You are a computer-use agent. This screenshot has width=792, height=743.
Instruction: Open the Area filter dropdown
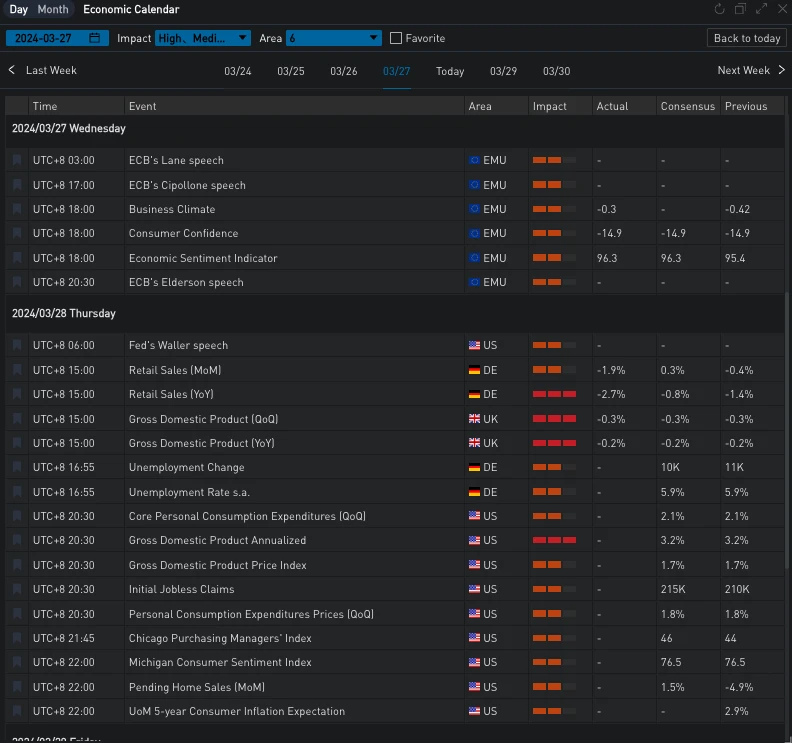333,38
